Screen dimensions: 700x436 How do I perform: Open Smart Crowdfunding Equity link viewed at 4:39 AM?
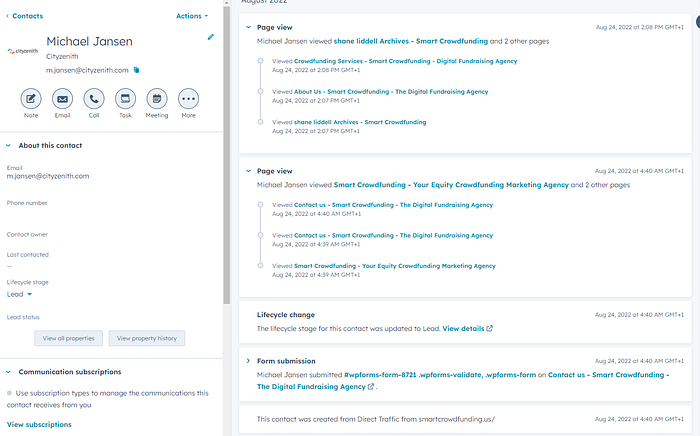tap(395, 266)
